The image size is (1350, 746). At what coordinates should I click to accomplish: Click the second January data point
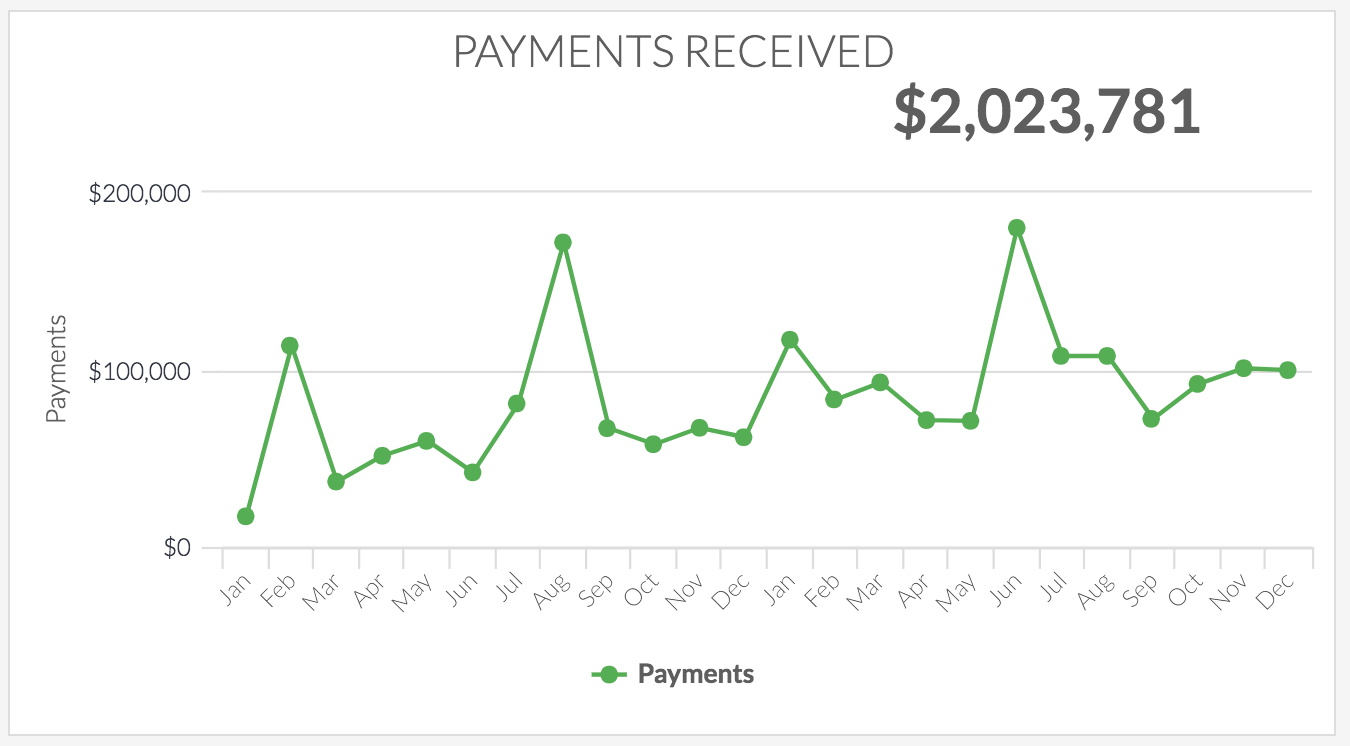[x=790, y=340]
